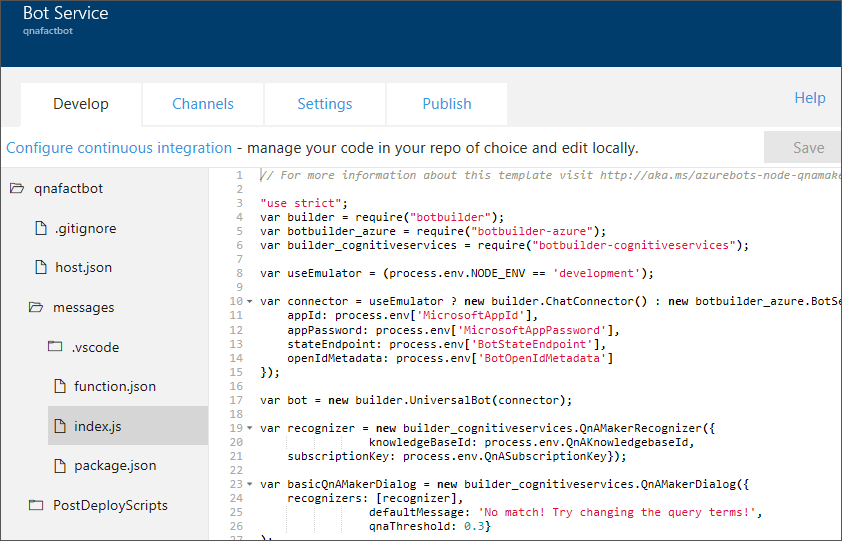The width and height of the screenshot is (842, 541).
Task: Click the .vscode folder icon
Action: click(x=55, y=346)
